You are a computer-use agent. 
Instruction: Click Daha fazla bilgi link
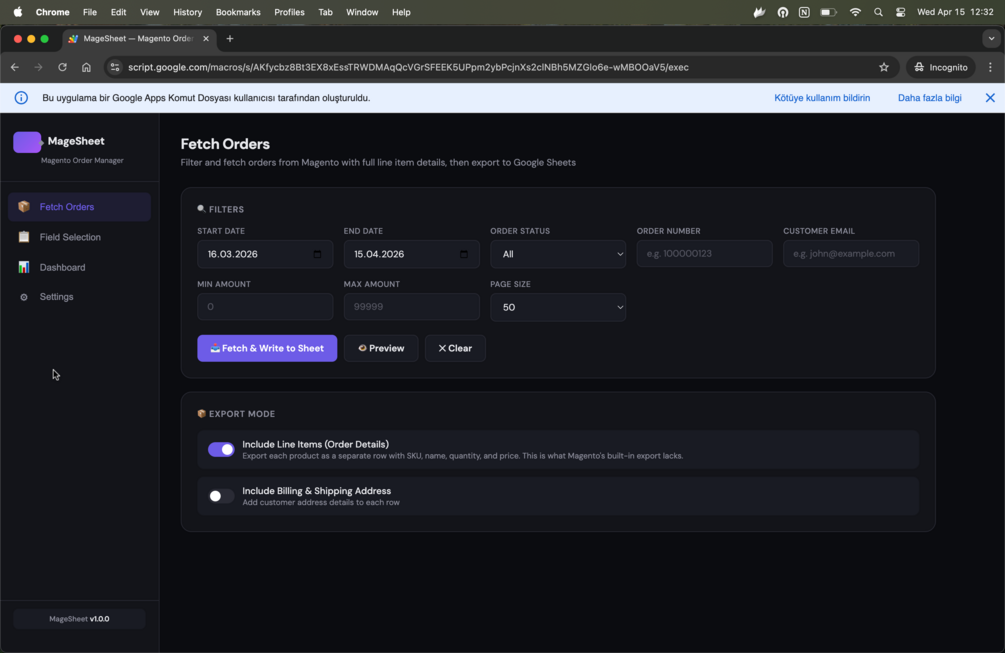[x=929, y=98]
